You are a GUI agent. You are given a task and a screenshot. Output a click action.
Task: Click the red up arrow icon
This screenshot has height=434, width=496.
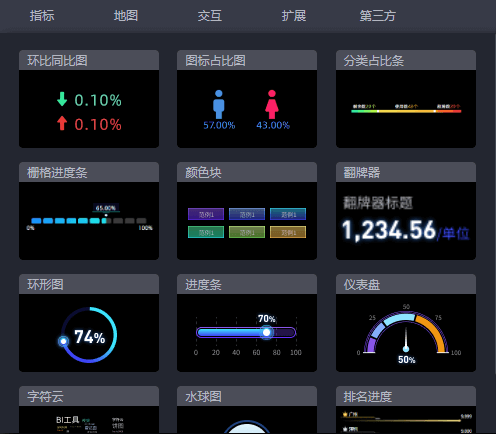pyautogui.click(x=62, y=123)
